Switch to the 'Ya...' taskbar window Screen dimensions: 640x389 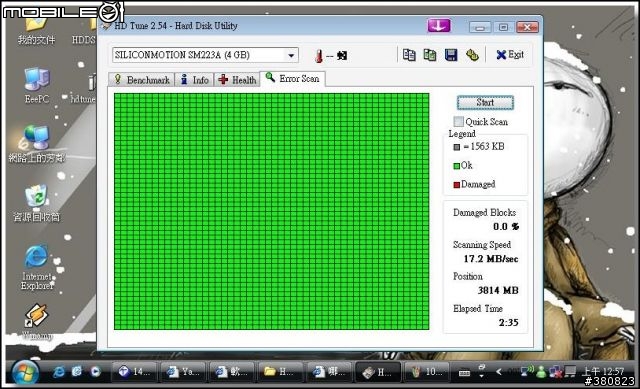[182, 372]
